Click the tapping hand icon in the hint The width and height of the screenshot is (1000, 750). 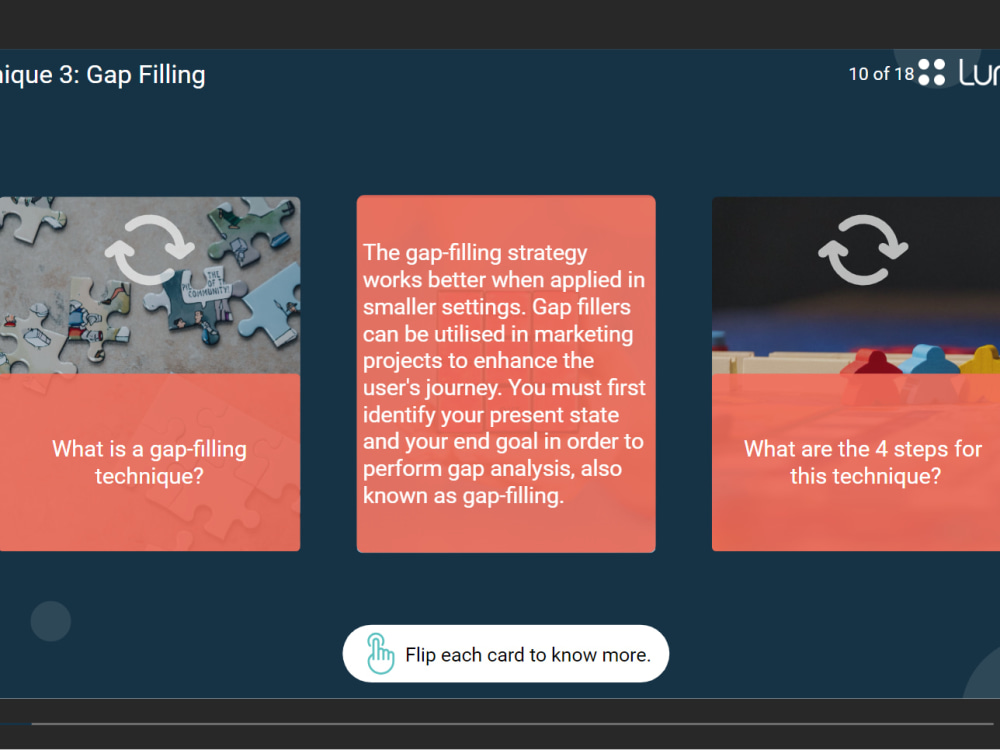click(x=380, y=653)
